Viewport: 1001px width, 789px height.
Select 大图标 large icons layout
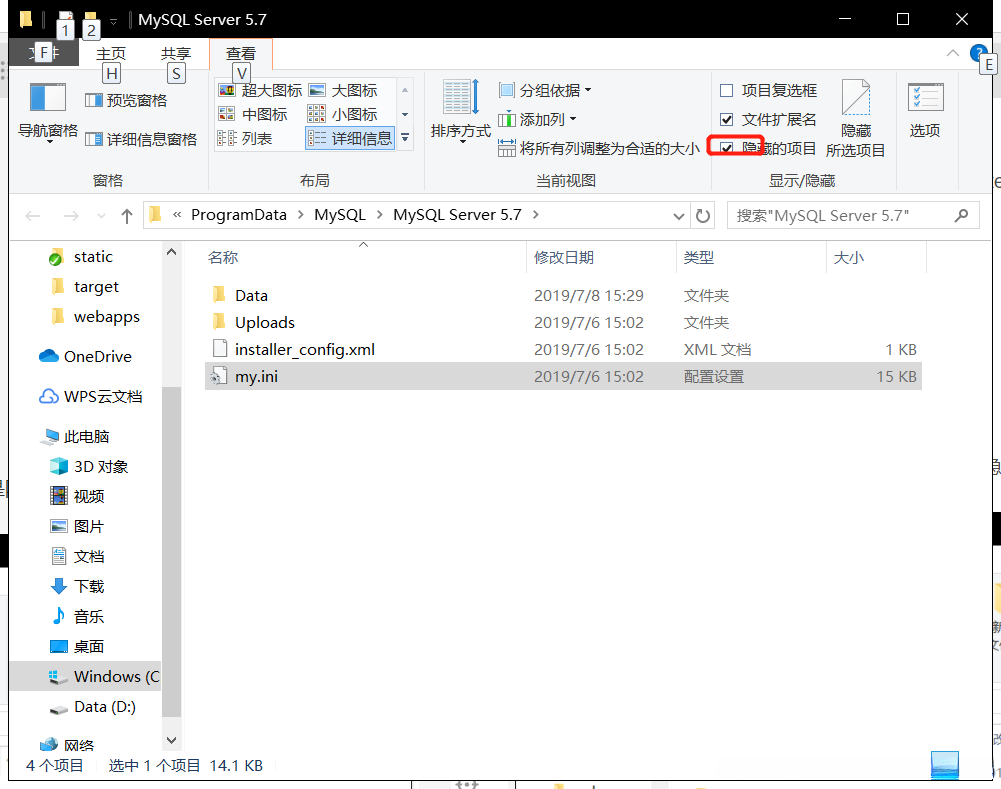[343, 91]
